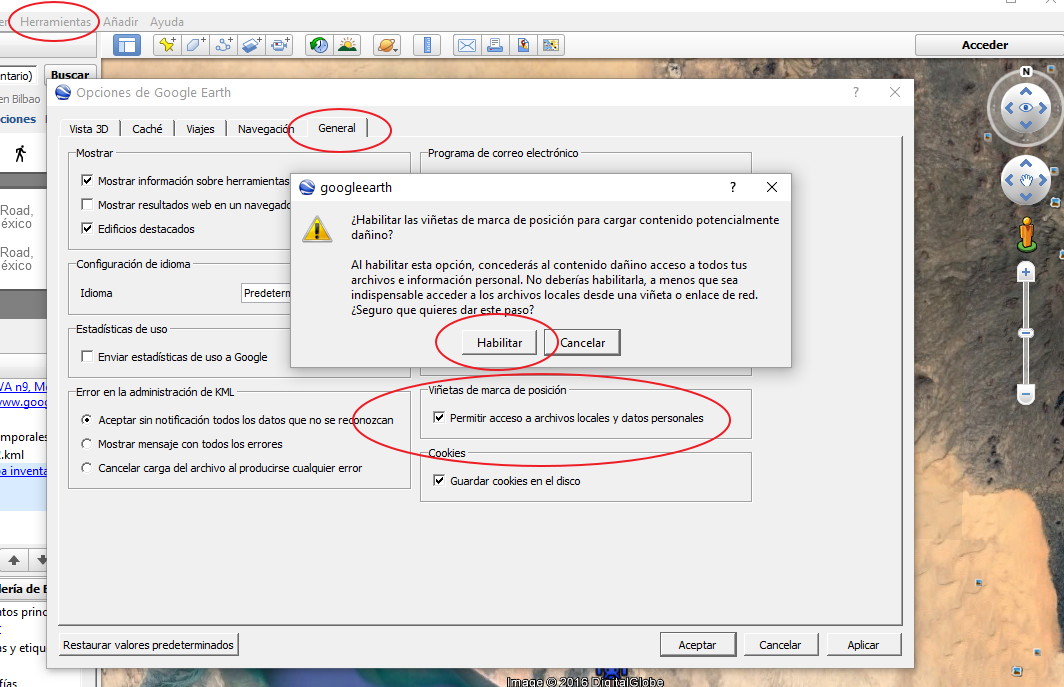The image size is (1064, 687).
Task: Click the Add Polygon toolbar icon
Action: pyautogui.click(x=195, y=45)
